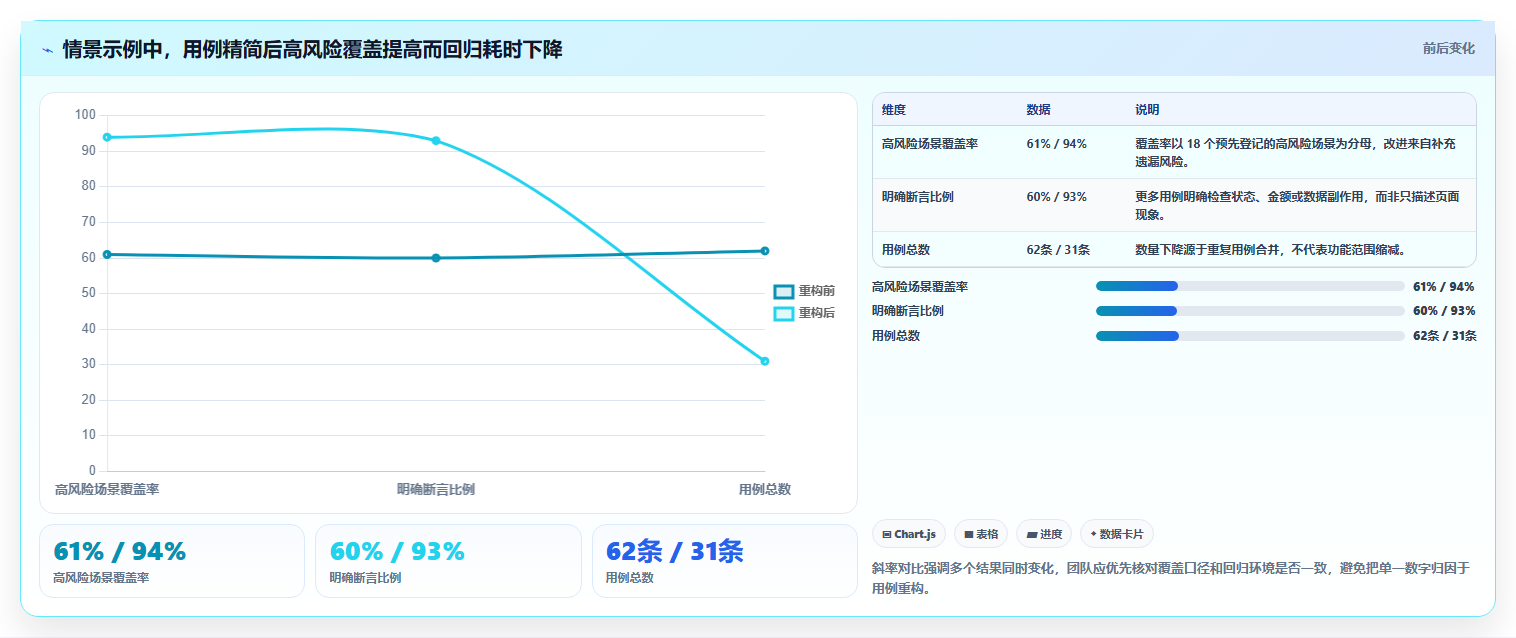Viewport: 1516px width, 638px height.
Task: Click 用例总数 in the table's third row
Action: tap(906, 249)
